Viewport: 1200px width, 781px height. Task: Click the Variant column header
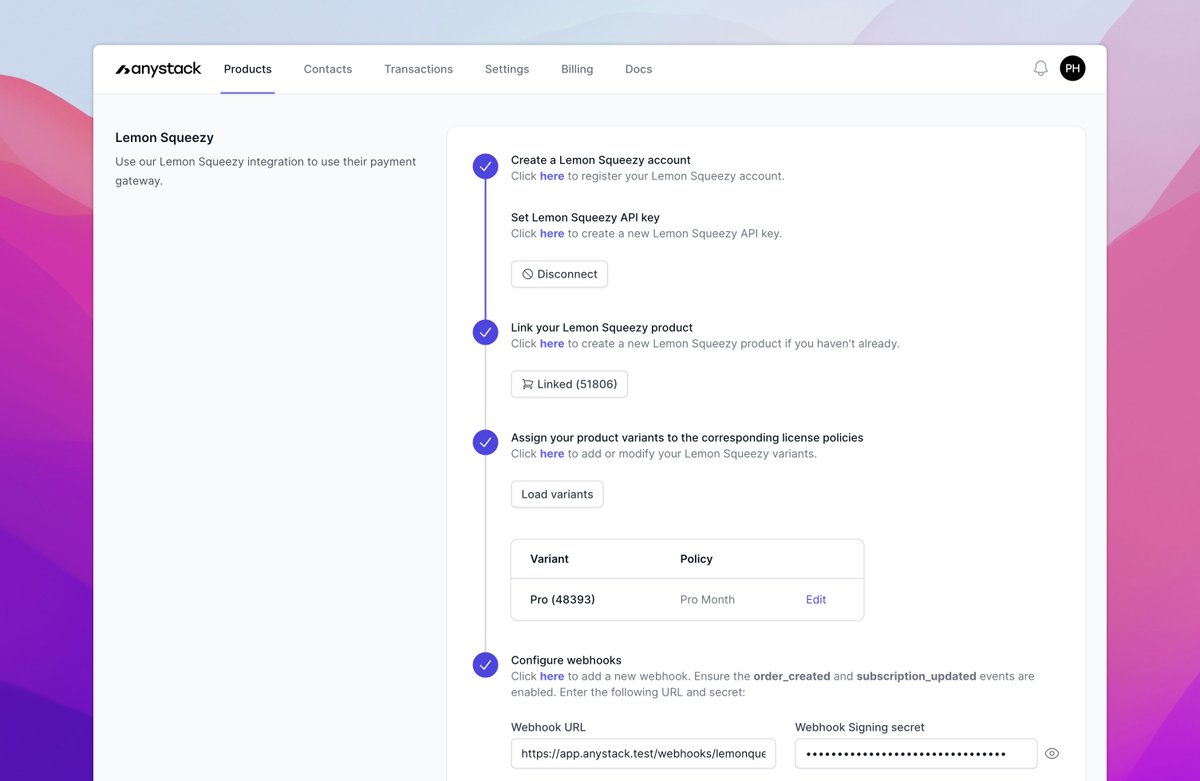[549, 559]
